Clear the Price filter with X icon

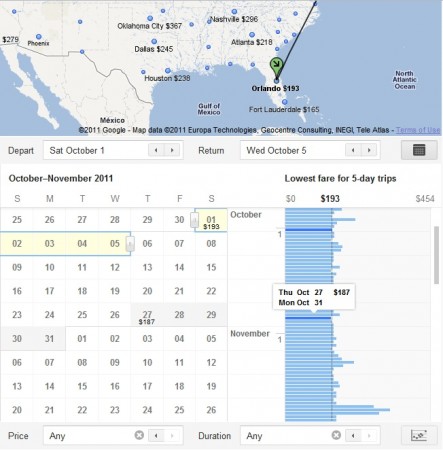139,435
